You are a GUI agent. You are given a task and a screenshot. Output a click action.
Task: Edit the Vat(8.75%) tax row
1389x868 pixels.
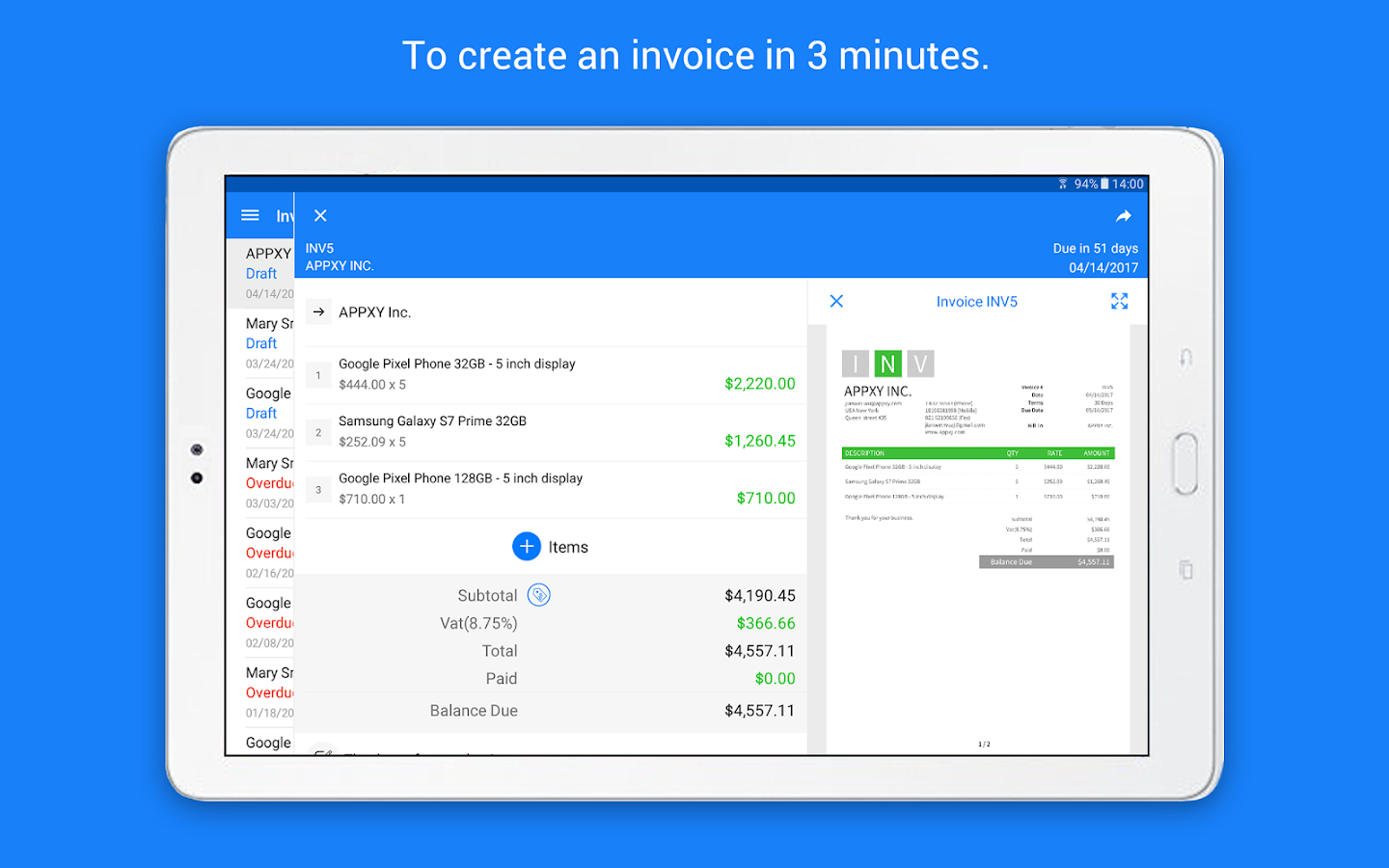pyautogui.click(x=551, y=623)
